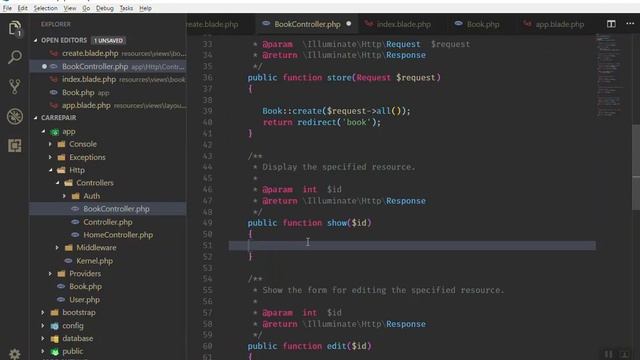Click the show function name on line 49

337,223
